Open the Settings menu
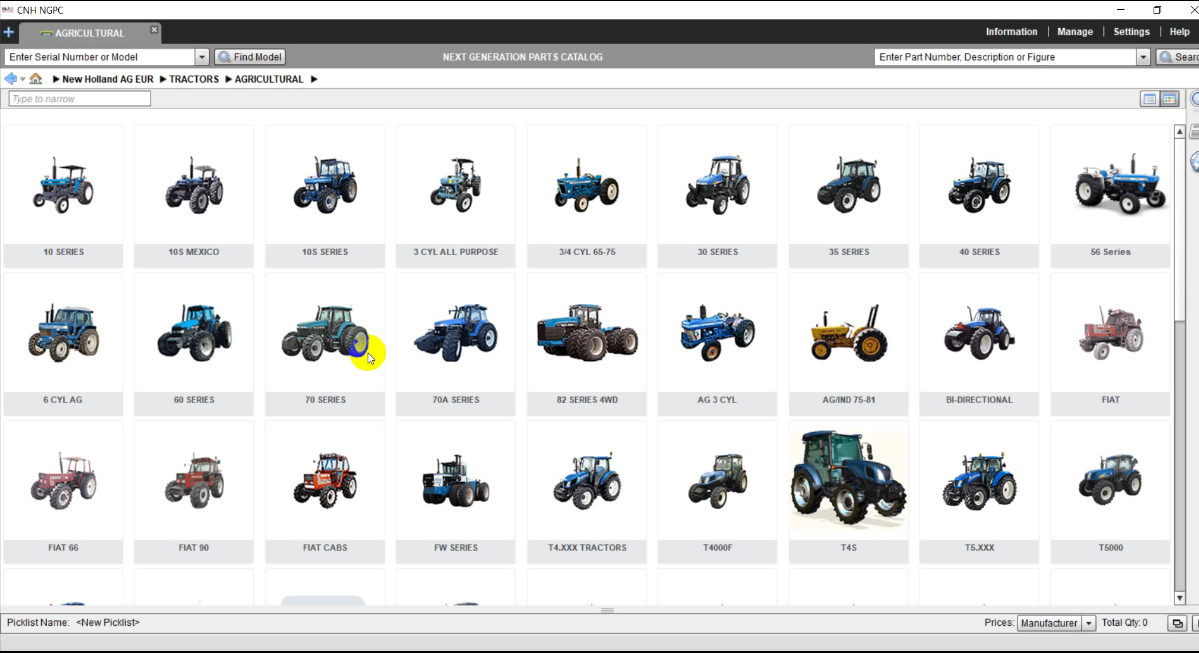Image resolution: width=1199 pixels, height=653 pixels. tap(1131, 32)
